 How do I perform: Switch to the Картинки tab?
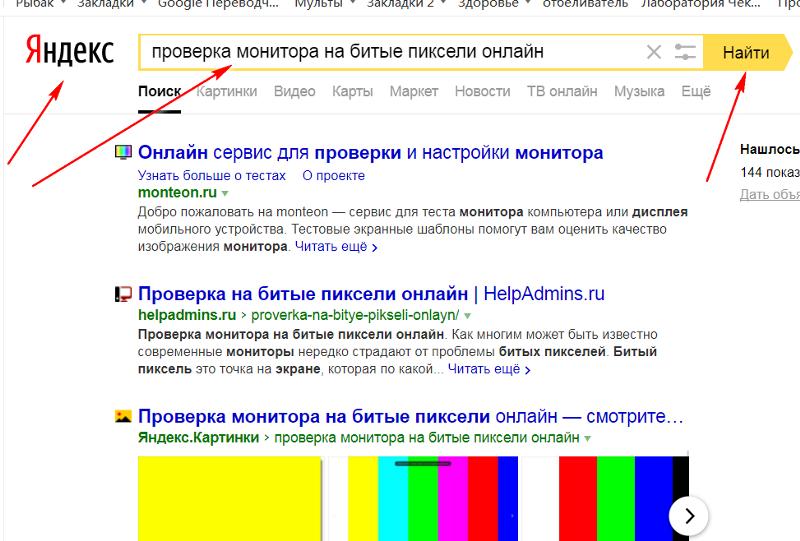tap(227, 91)
